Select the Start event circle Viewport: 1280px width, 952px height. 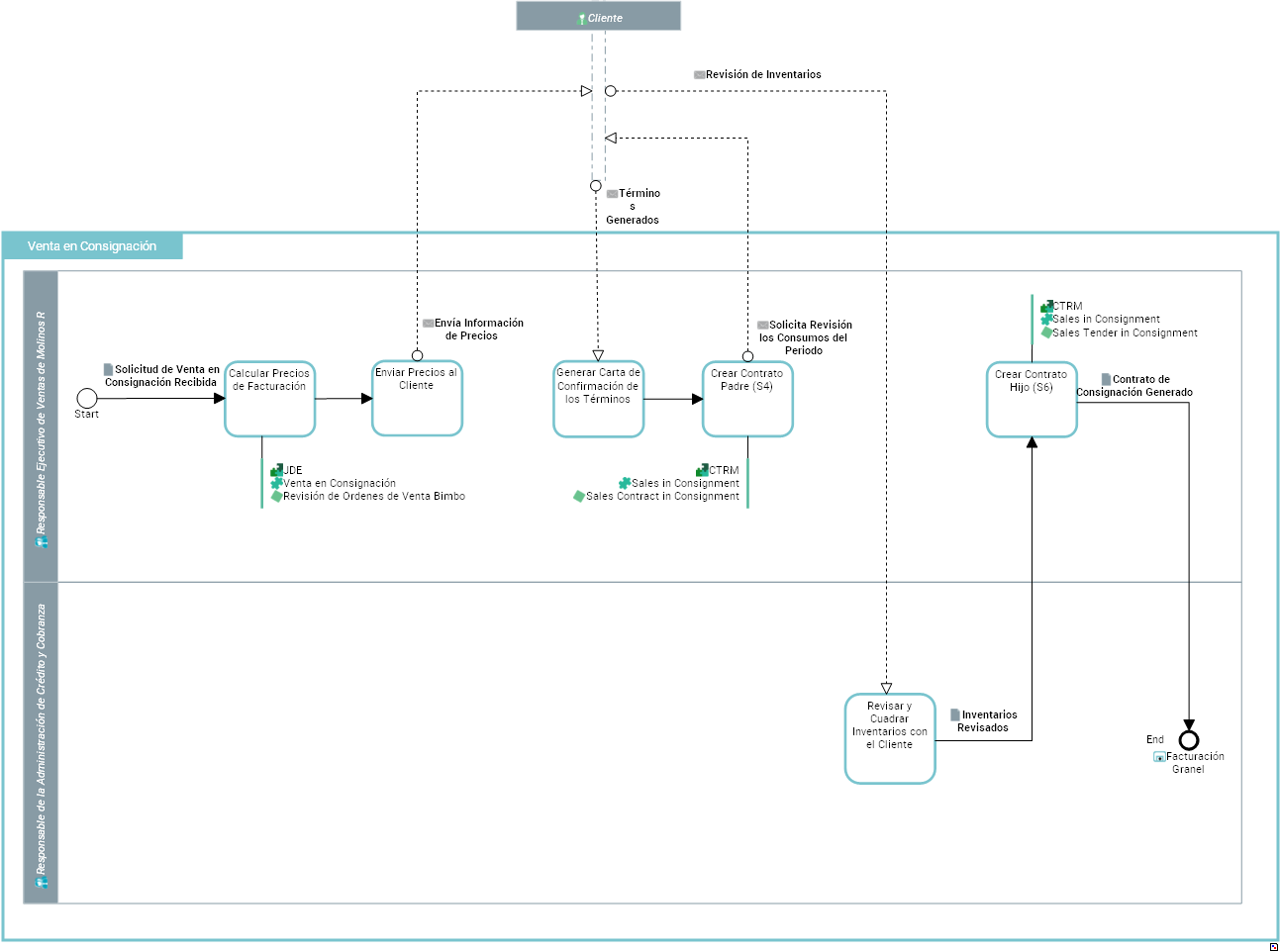[87, 398]
